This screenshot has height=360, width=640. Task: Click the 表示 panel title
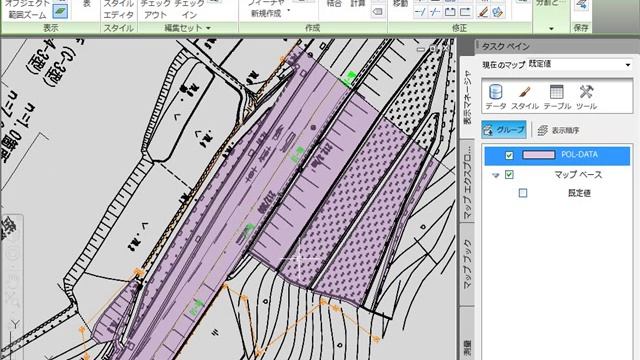[51, 28]
